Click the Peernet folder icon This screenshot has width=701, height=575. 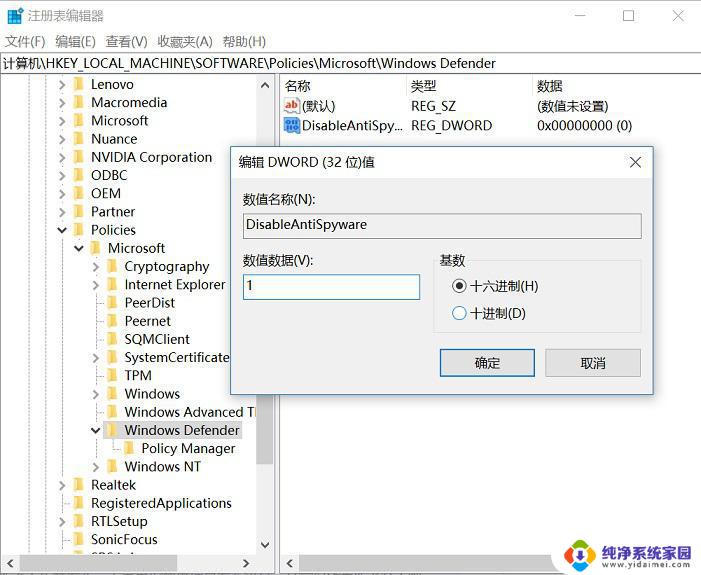point(112,321)
